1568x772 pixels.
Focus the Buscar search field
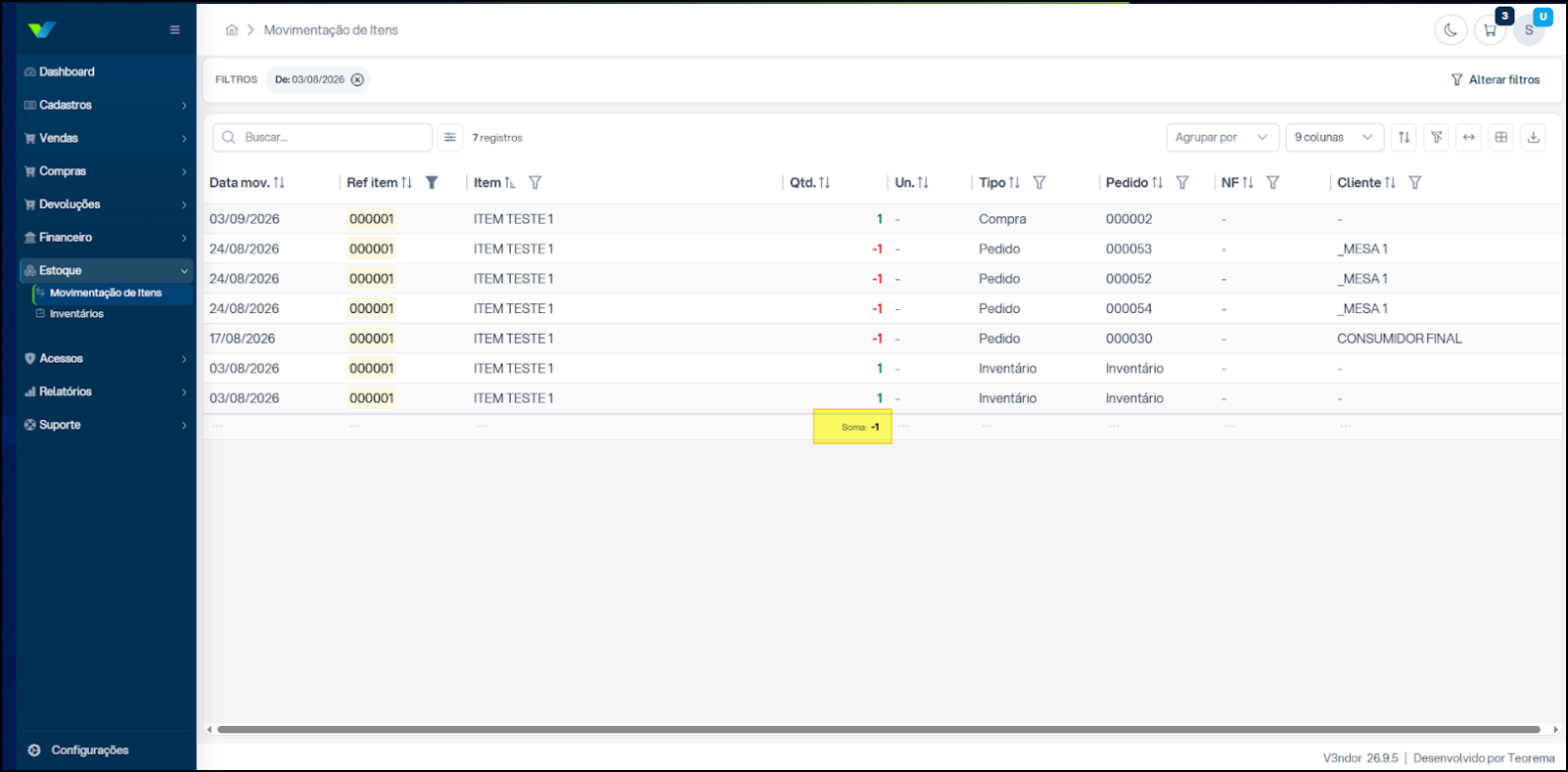pyautogui.click(x=322, y=138)
